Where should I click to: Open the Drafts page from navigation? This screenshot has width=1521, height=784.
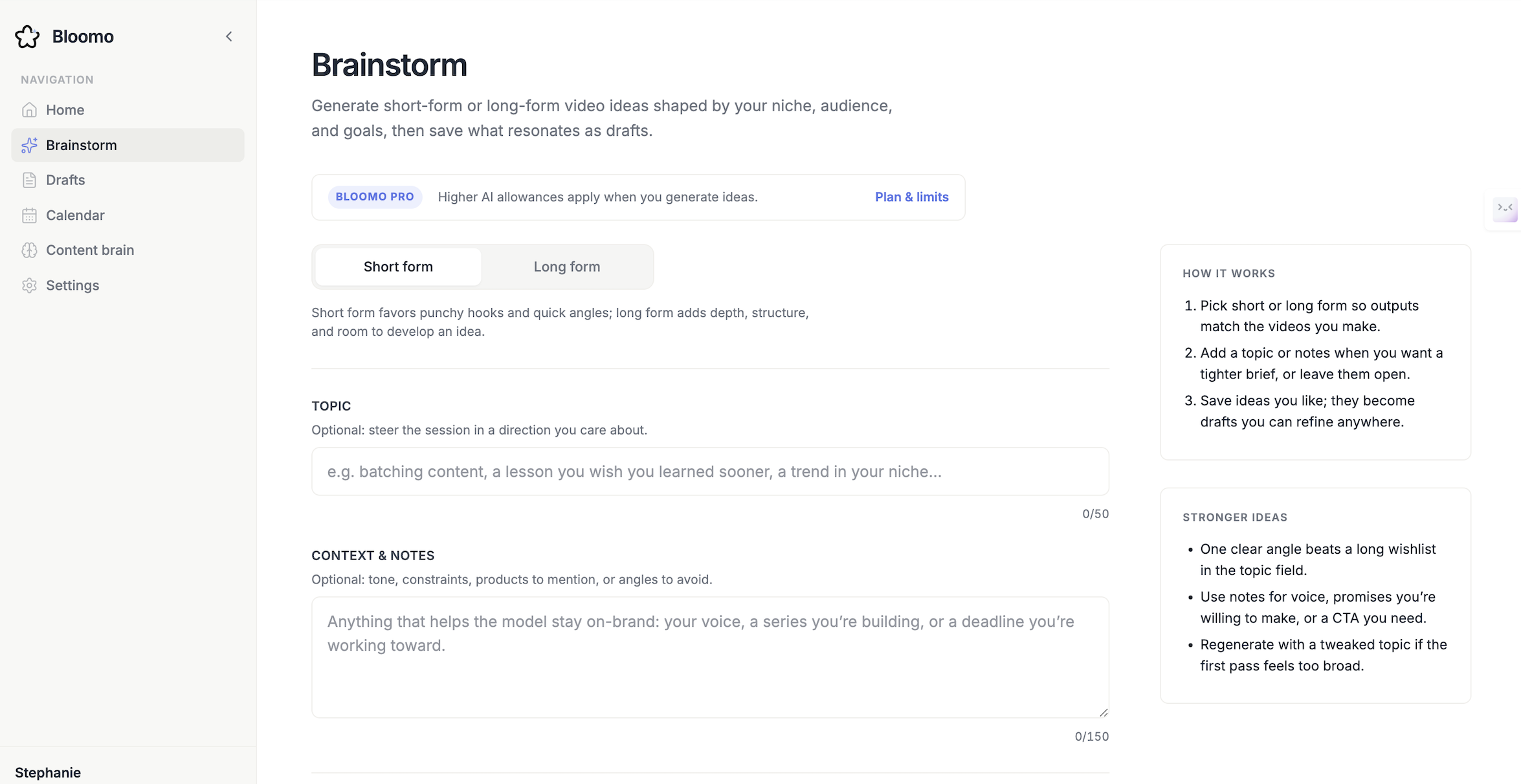(x=65, y=180)
